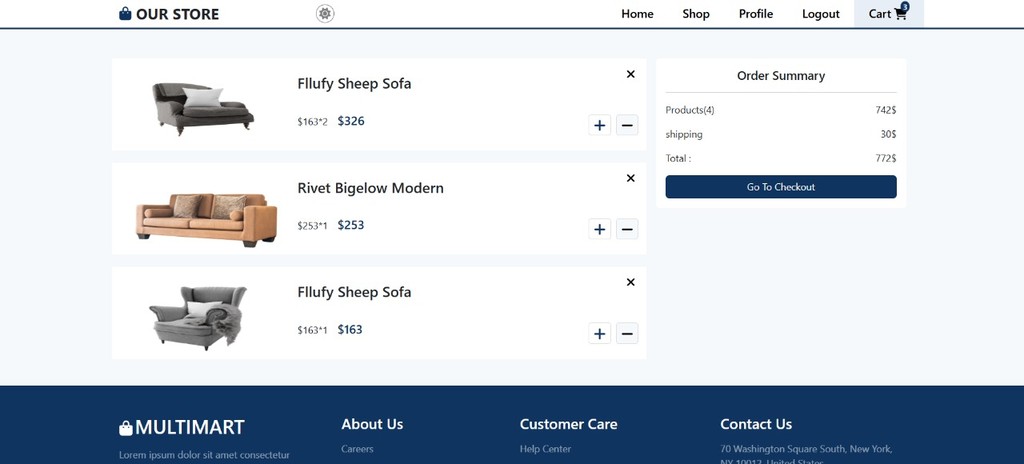1024x464 pixels.
Task: Click the circular gear icon in header
Action: coord(325,13)
